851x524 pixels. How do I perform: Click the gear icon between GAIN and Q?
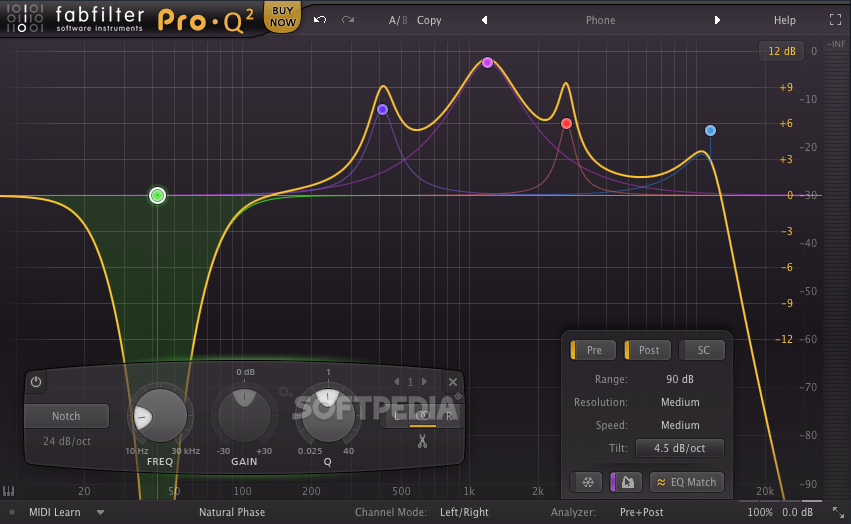(x=284, y=392)
